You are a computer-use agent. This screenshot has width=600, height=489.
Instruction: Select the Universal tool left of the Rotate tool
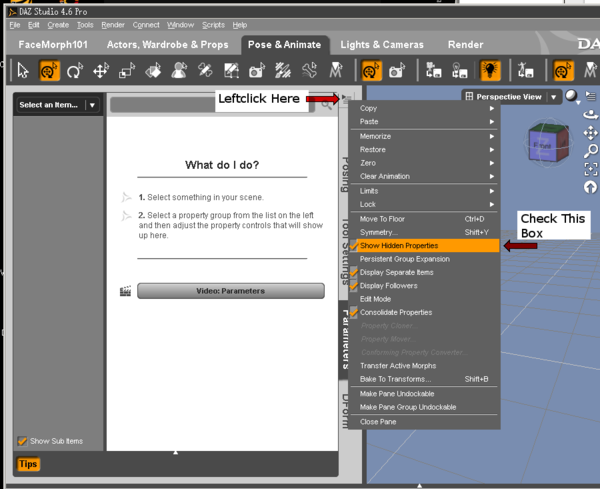49,71
